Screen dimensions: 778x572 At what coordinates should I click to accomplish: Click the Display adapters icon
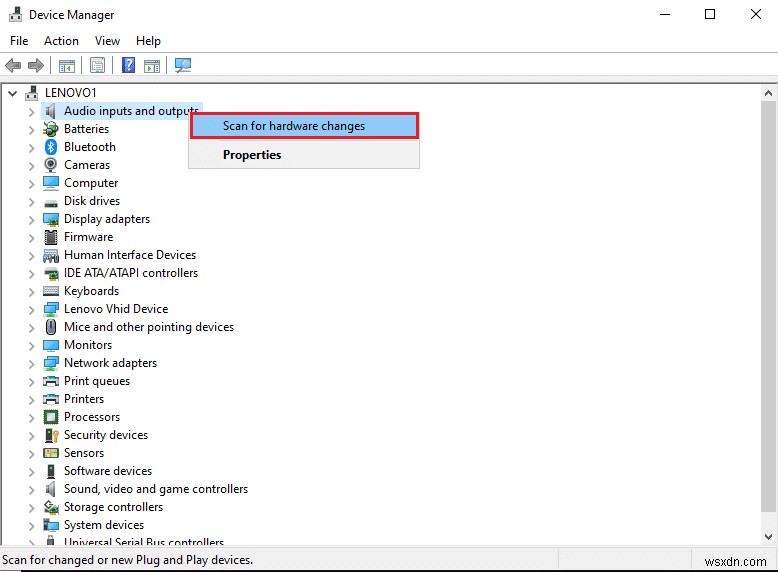click(51, 219)
